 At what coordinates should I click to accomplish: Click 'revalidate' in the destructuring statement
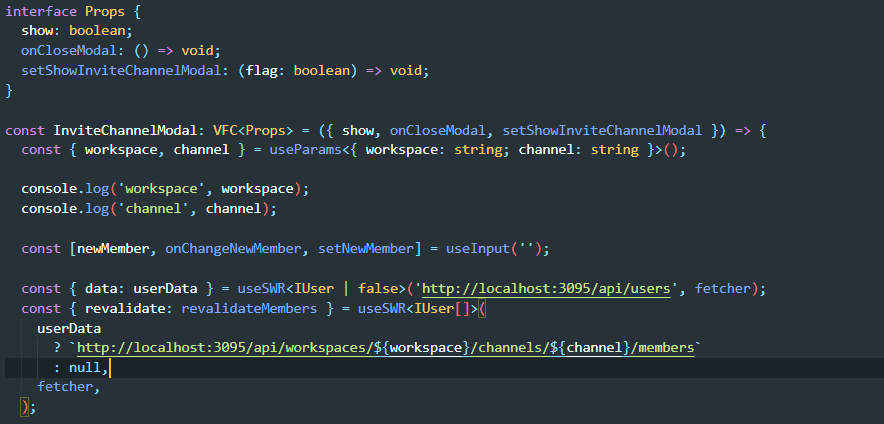(125, 308)
